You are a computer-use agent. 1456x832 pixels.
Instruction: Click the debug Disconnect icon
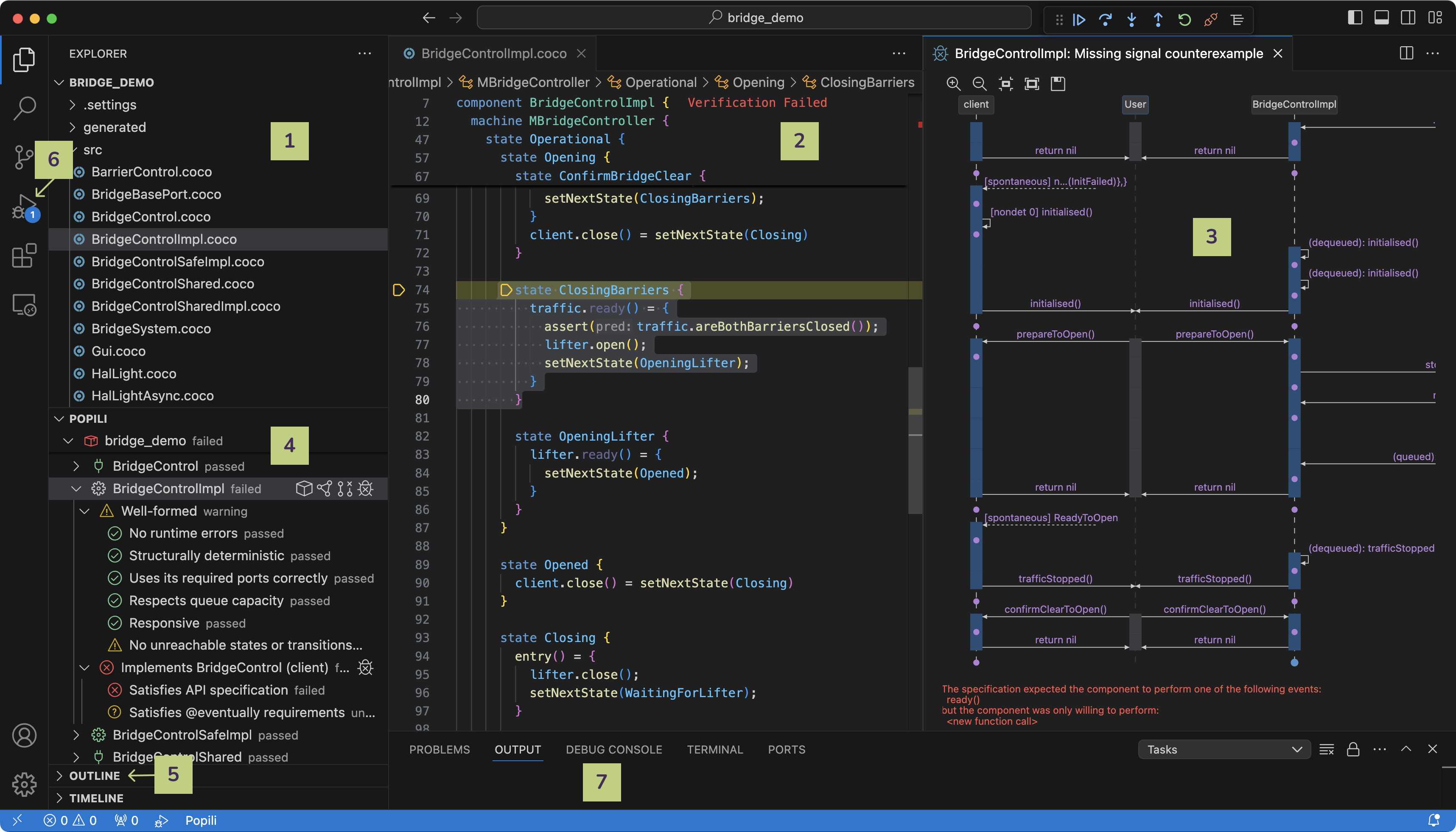1211,20
